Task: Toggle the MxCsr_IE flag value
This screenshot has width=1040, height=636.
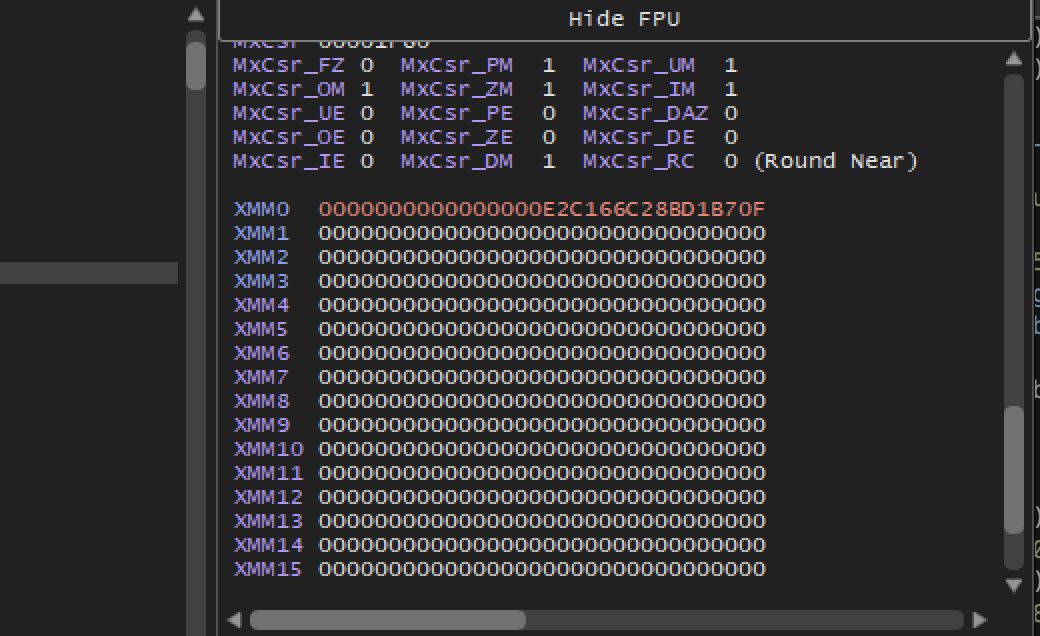Action: point(367,161)
